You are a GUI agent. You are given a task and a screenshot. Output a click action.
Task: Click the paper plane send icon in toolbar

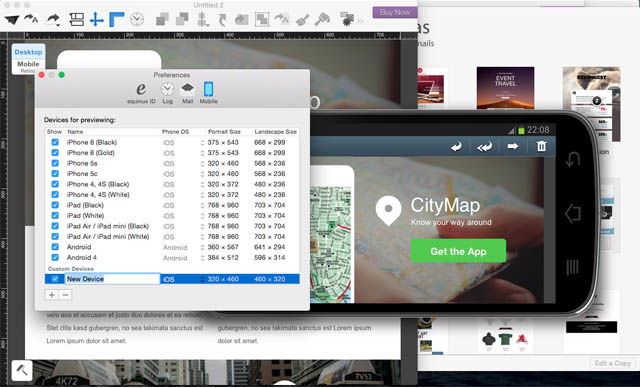click(x=12, y=19)
